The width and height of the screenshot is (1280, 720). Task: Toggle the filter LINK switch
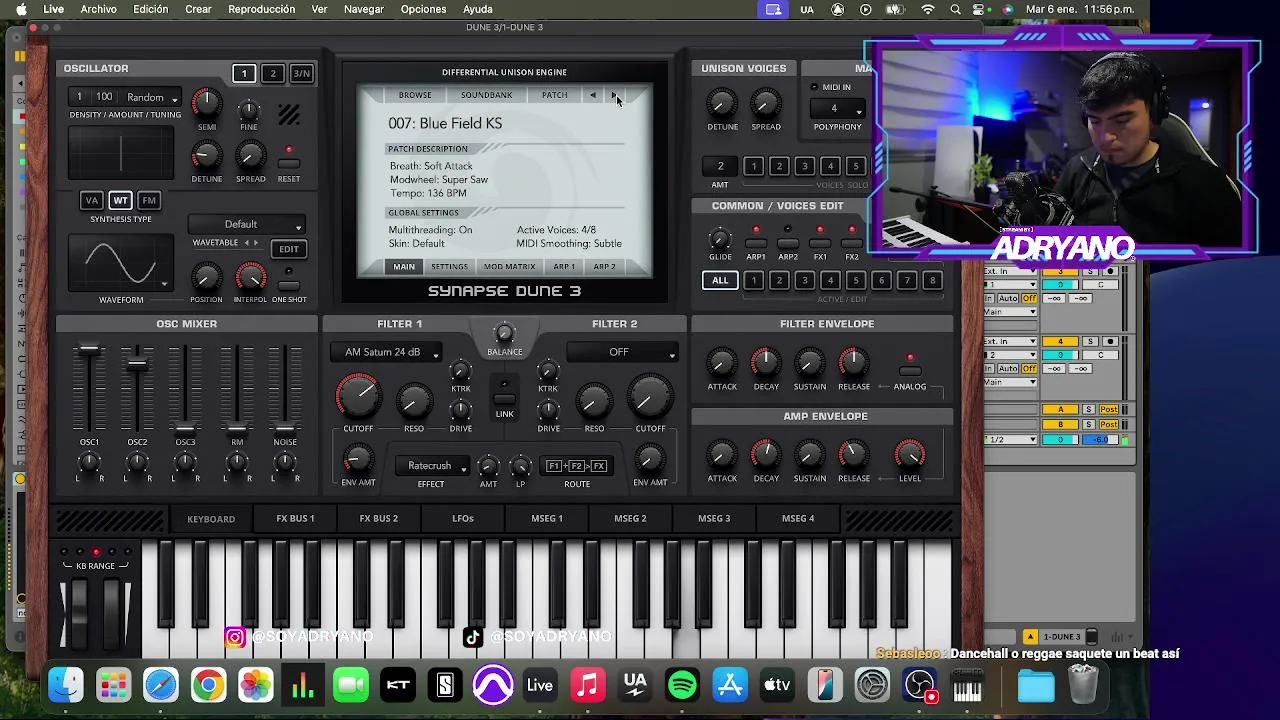(x=504, y=397)
